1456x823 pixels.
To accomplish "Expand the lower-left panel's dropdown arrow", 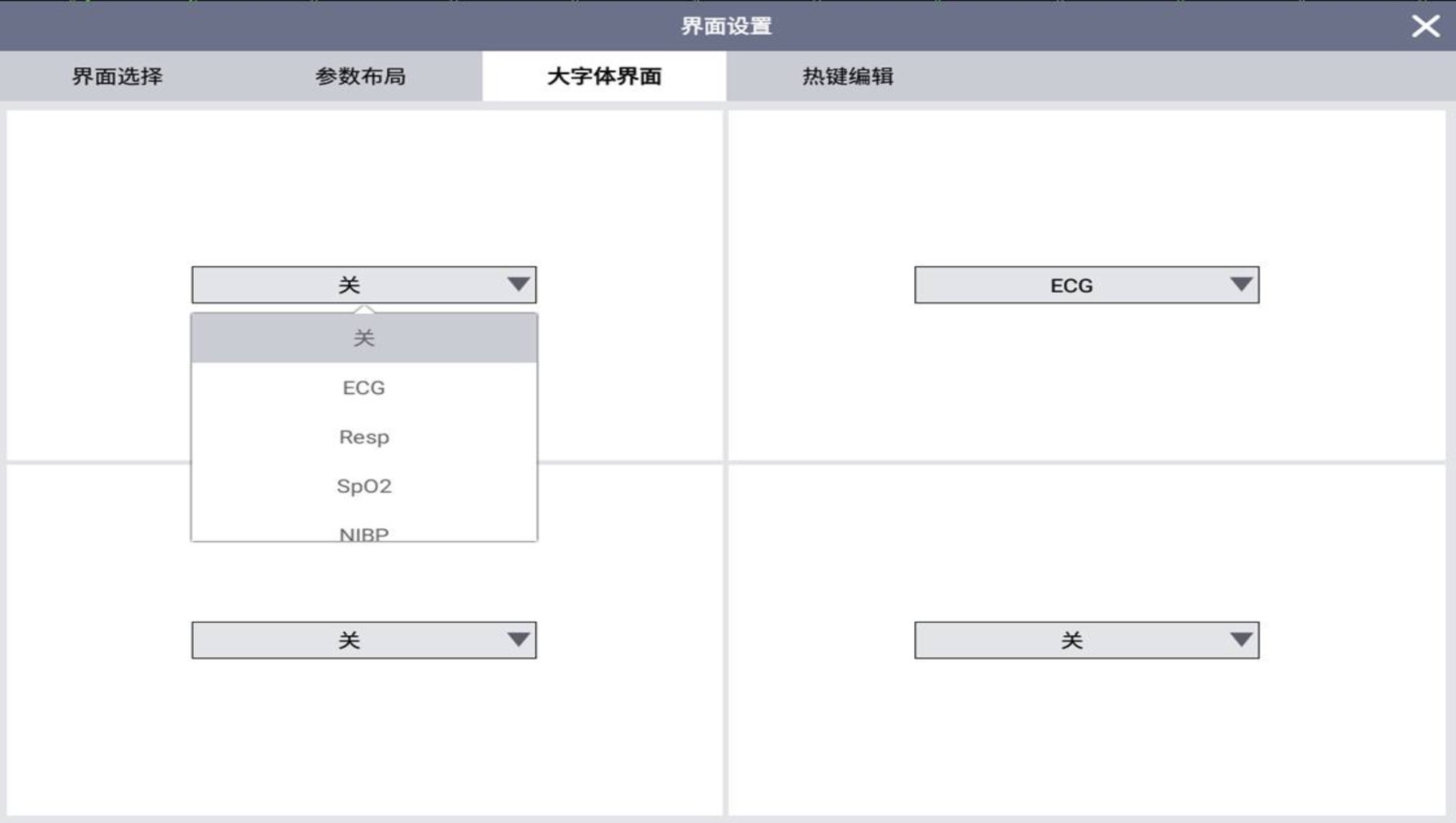I will coord(518,639).
